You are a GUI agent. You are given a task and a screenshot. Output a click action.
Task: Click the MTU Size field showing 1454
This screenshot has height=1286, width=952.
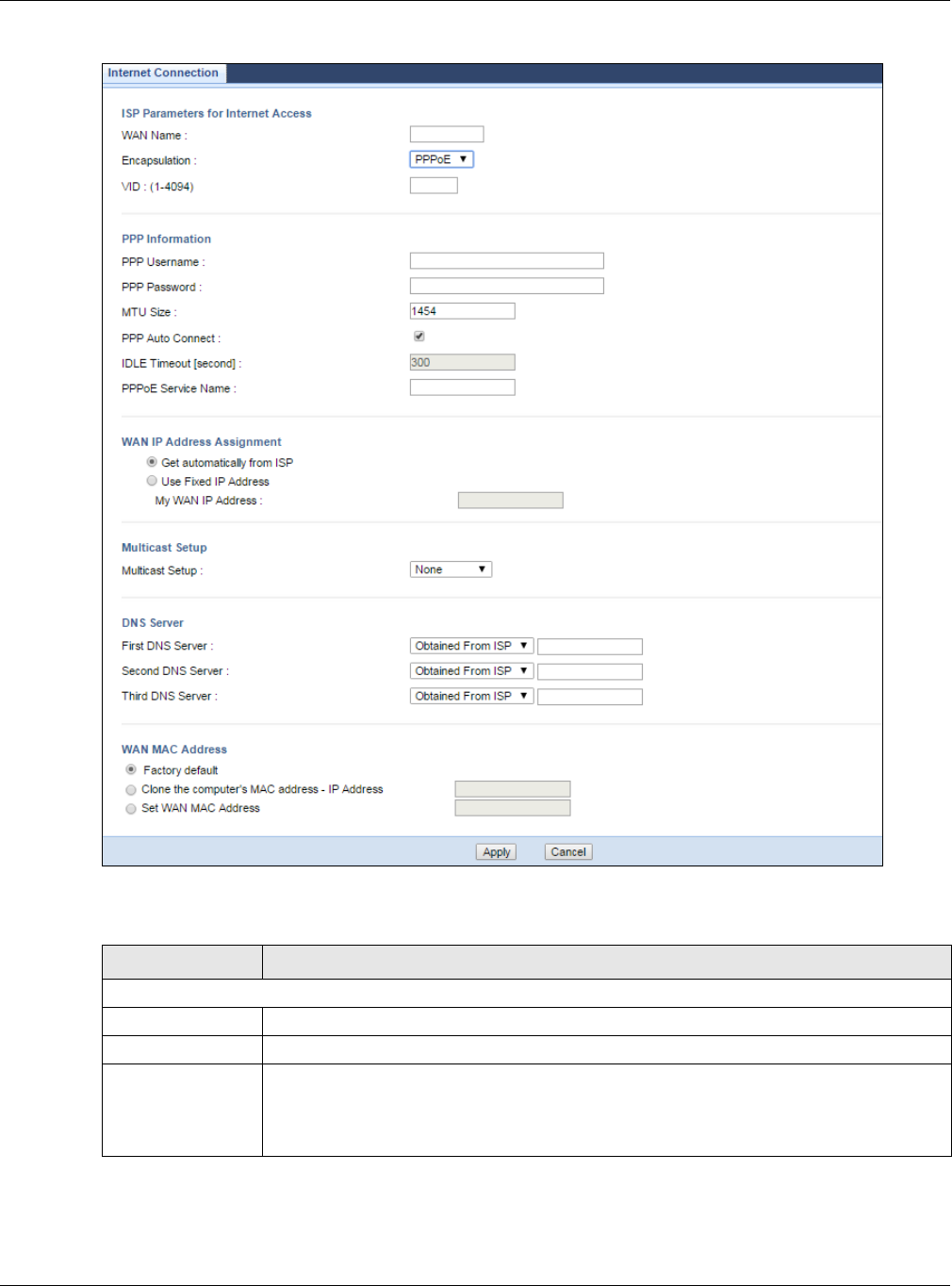point(463,311)
